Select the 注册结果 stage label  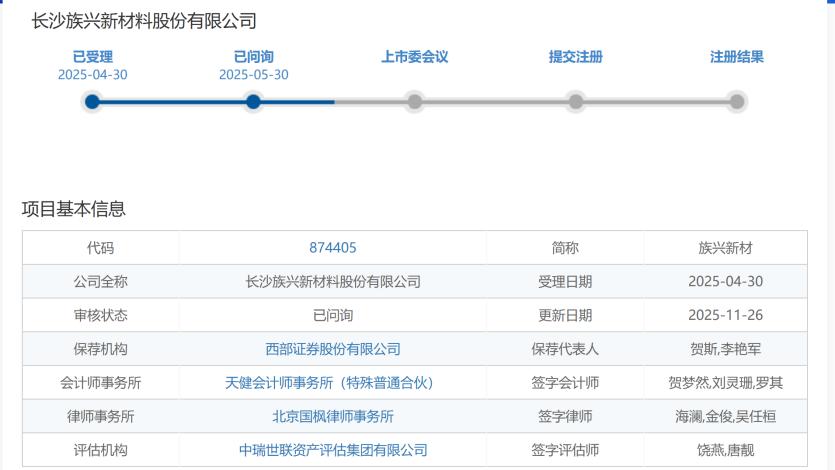pos(737,57)
